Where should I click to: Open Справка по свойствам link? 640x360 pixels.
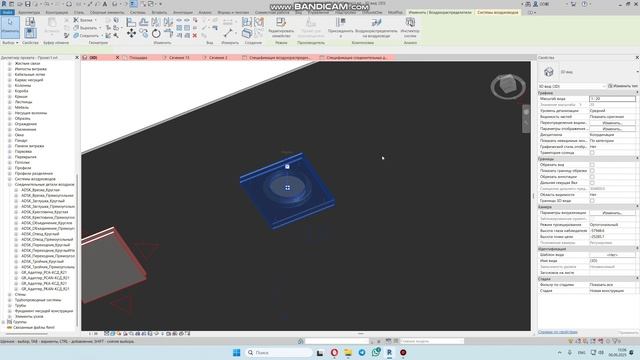[558, 332]
